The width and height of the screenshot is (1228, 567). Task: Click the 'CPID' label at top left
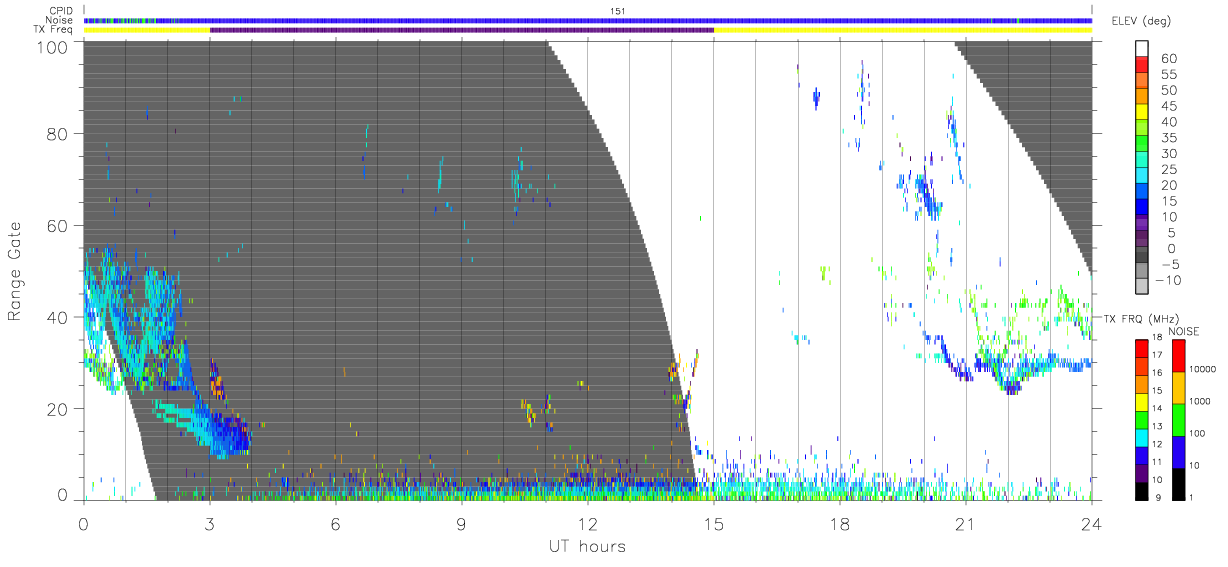pos(59,10)
